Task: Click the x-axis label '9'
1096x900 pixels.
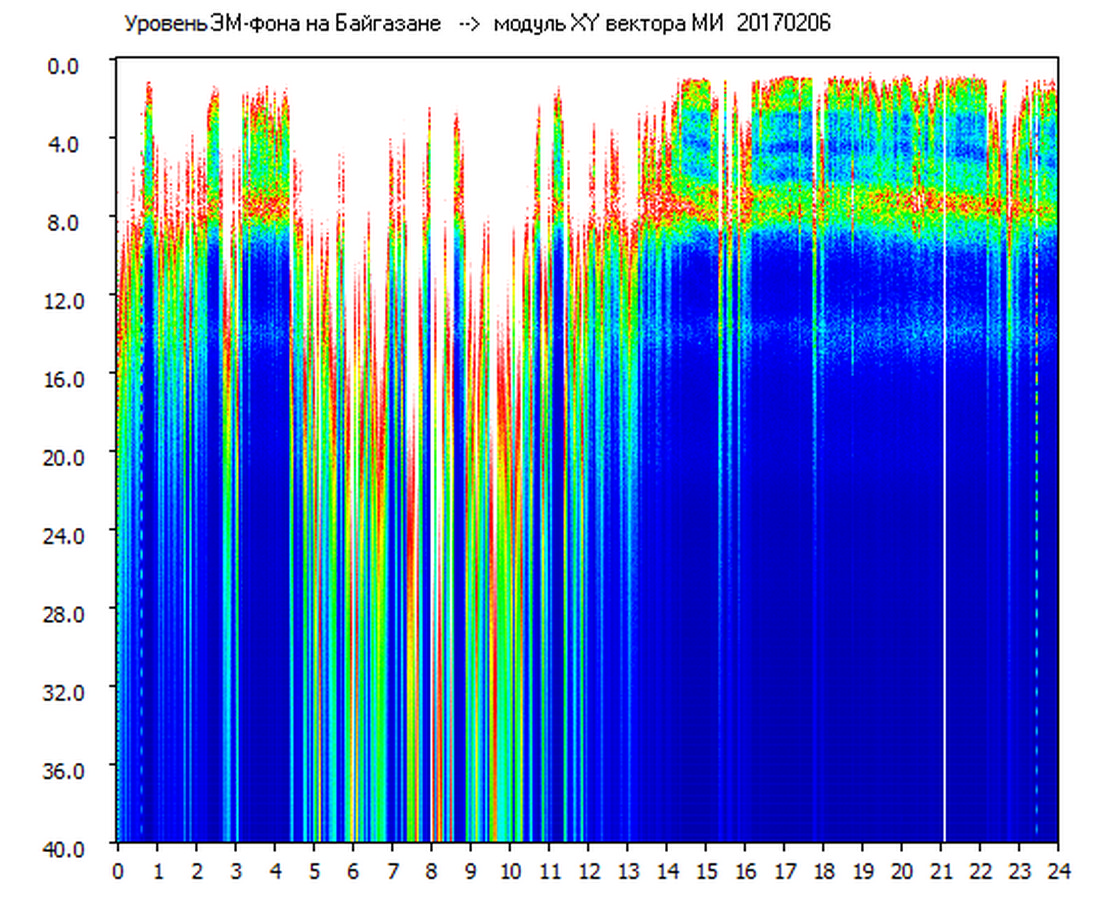Action: 471,871
